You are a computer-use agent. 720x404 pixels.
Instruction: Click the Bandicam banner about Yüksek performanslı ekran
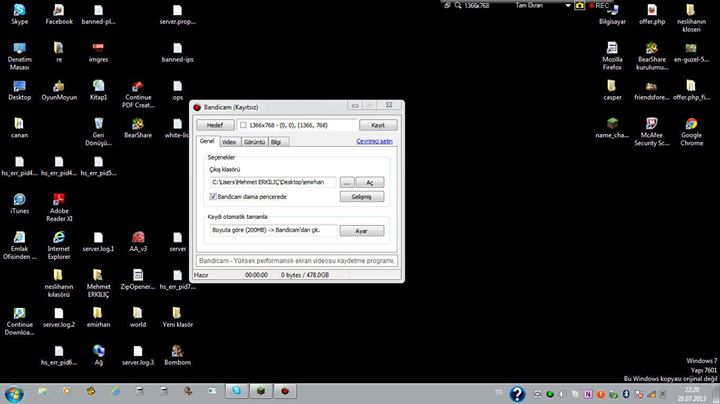[297, 260]
